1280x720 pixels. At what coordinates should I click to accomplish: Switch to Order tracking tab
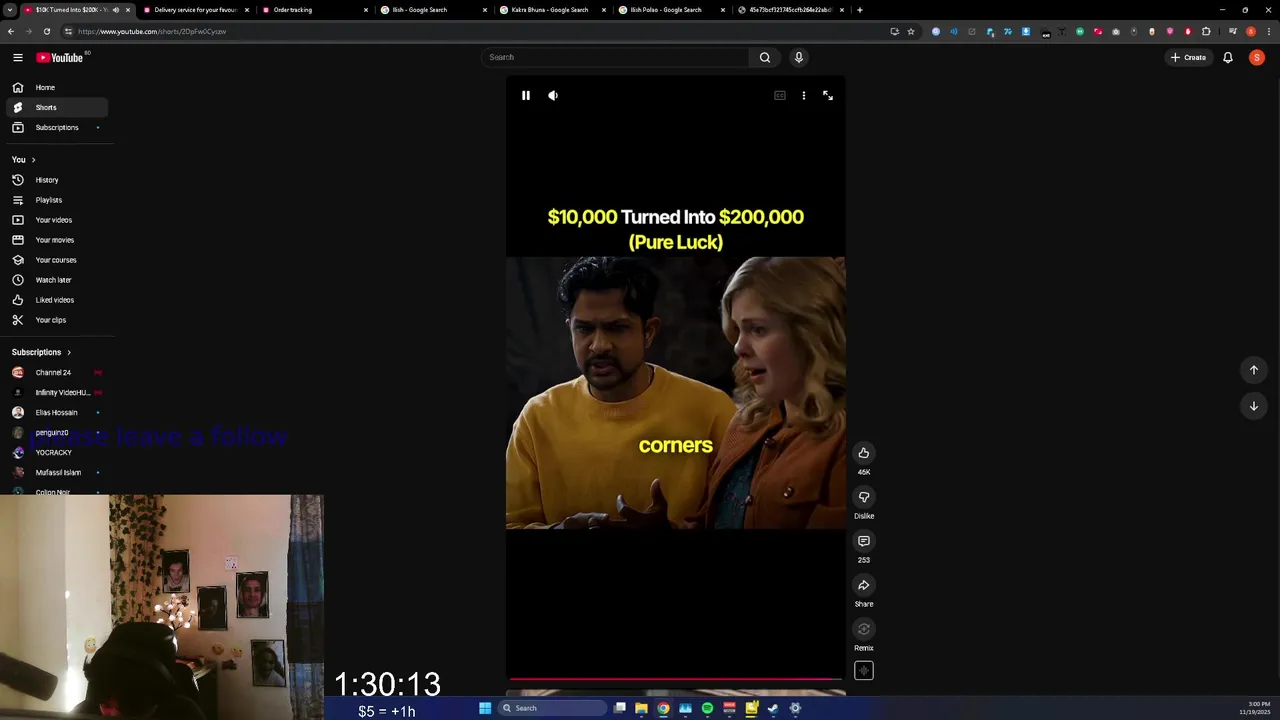(x=314, y=10)
